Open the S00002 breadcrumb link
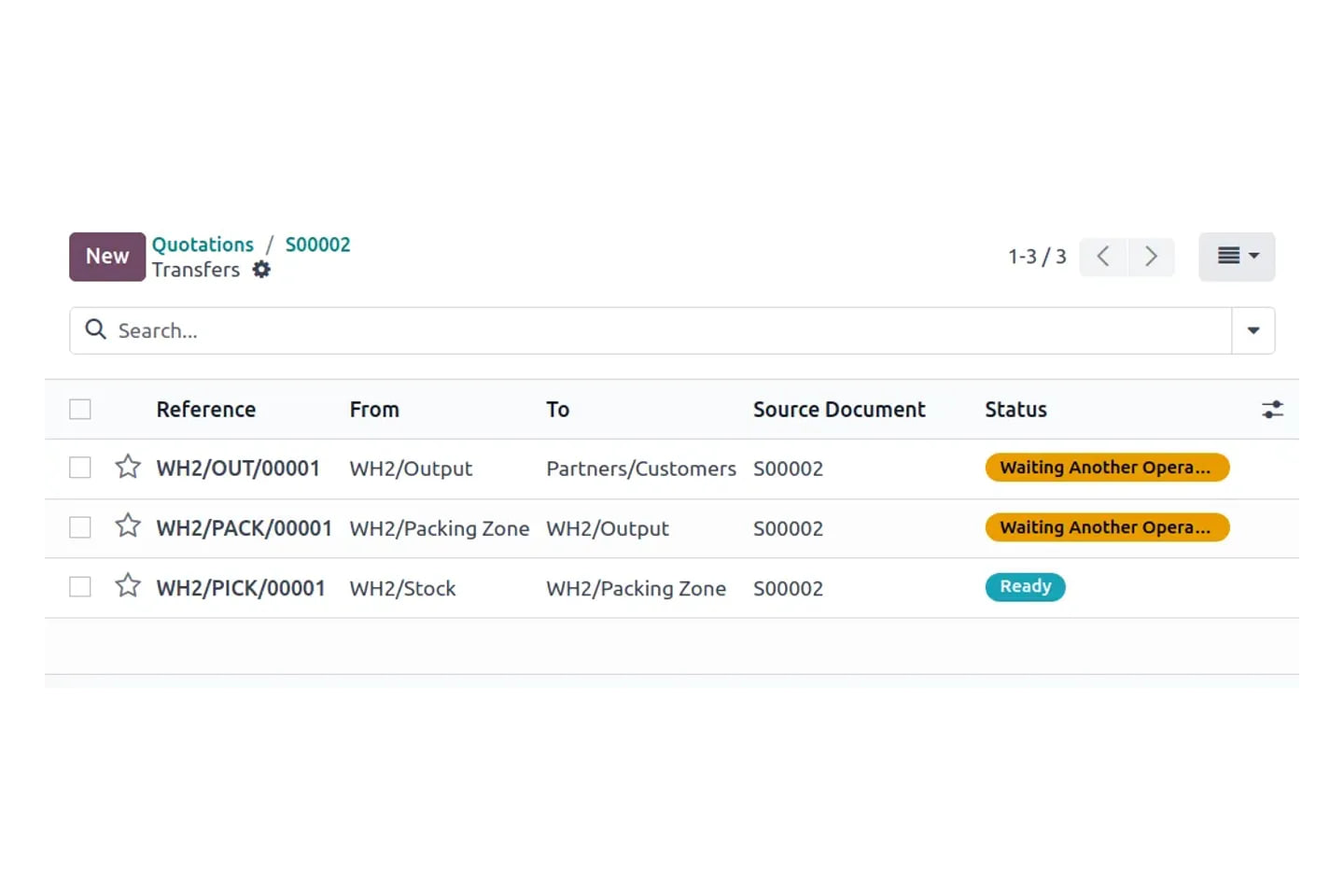Viewport: 1344px width, 896px height. coord(317,245)
